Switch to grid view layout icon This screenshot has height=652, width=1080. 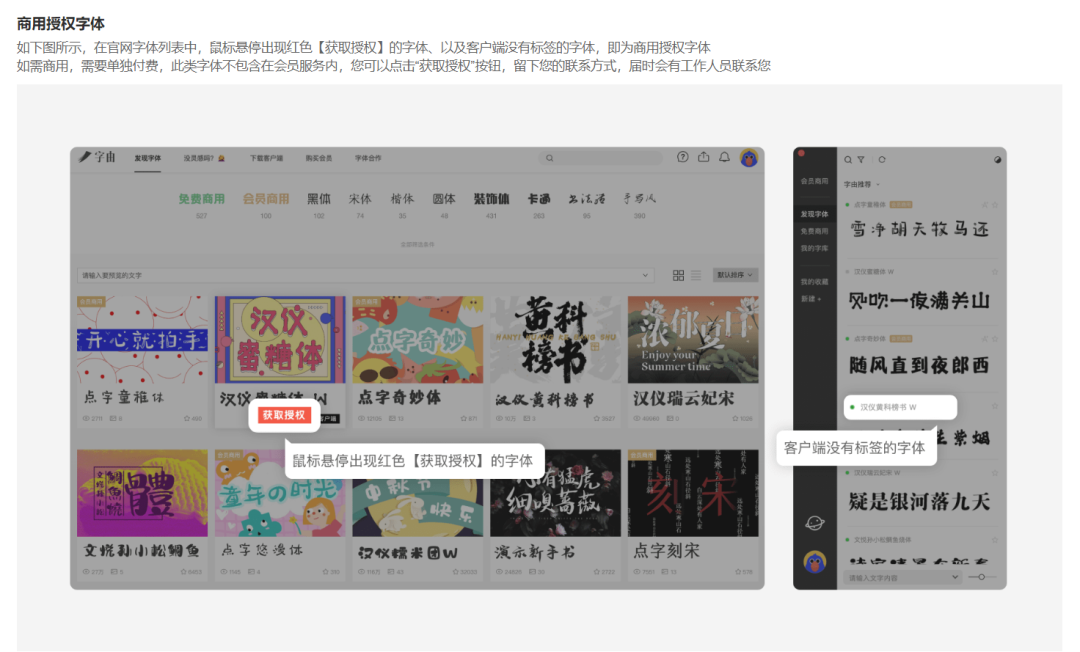tap(679, 275)
